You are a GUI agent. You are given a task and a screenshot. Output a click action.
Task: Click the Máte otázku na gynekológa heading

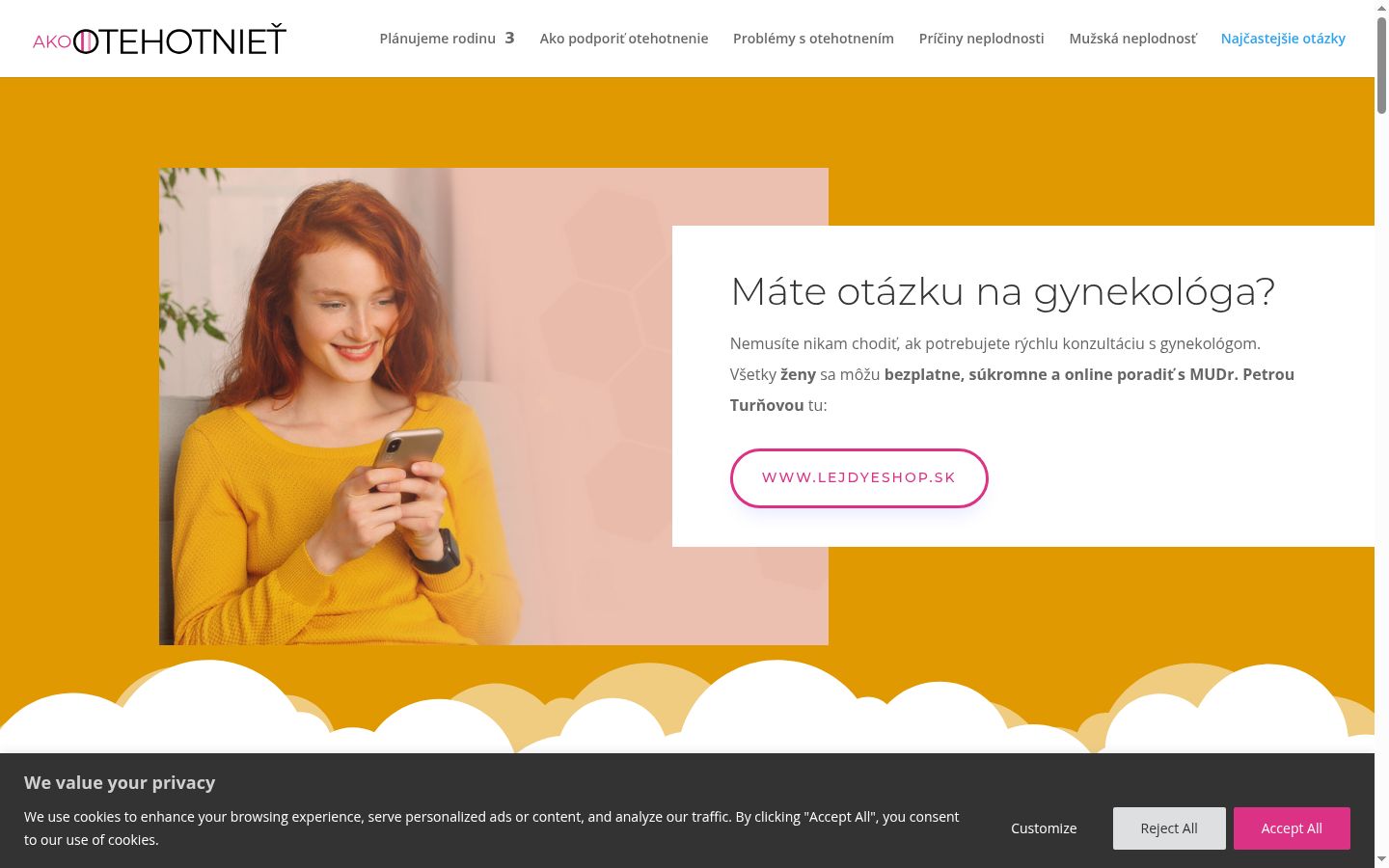coord(1002,291)
